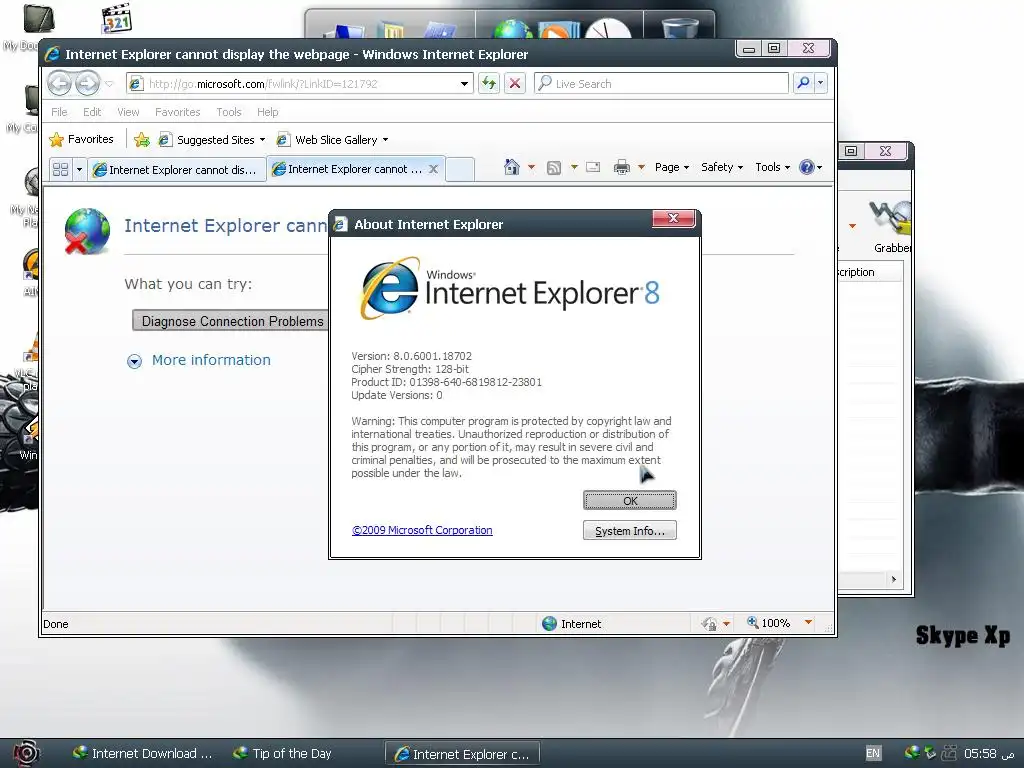Viewport: 1024px width, 768px height.
Task: Open the ©2009 Microsoft Corporation link
Action: tap(422, 530)
